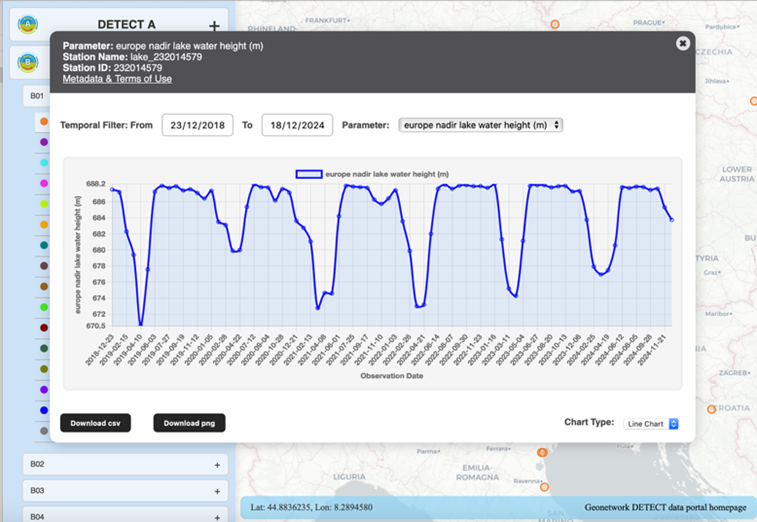The height and width of the screenshot is (522, 757).
Task: Toggle the orange layer dot under B01
Action: tap(43, 121)
